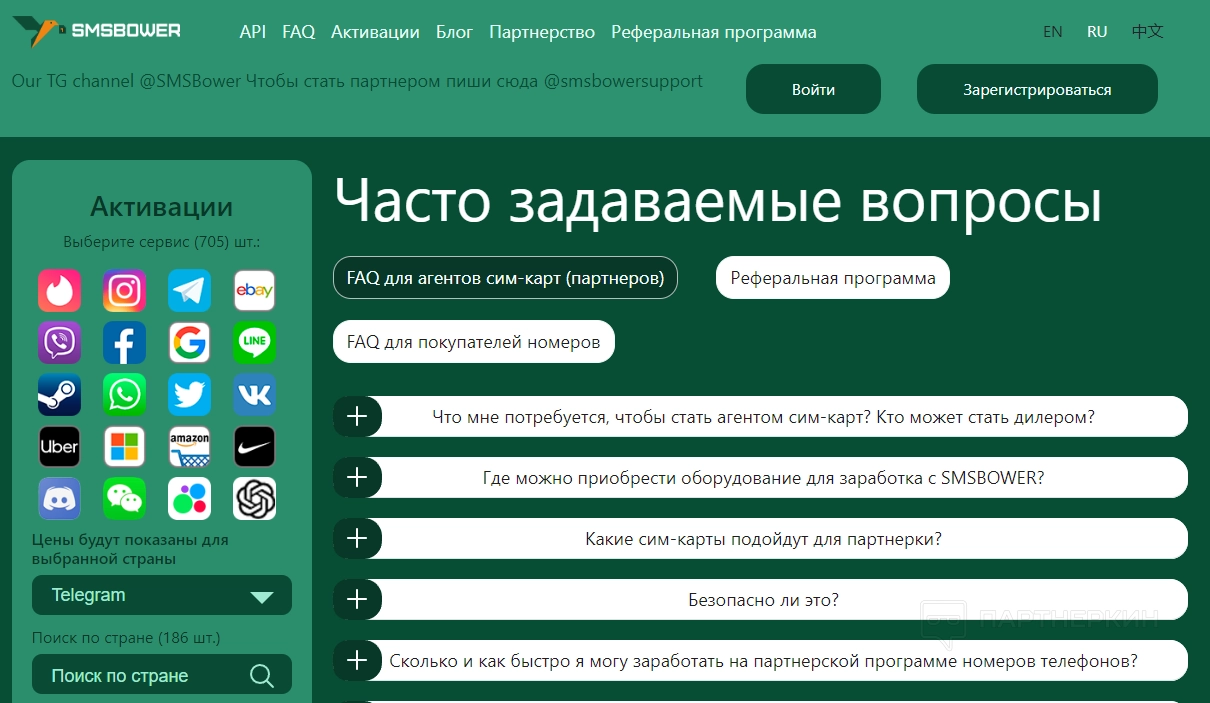Click the SMSBOWER logo
The height and width of the screenshot is (703, 1210).
point(97,31)
